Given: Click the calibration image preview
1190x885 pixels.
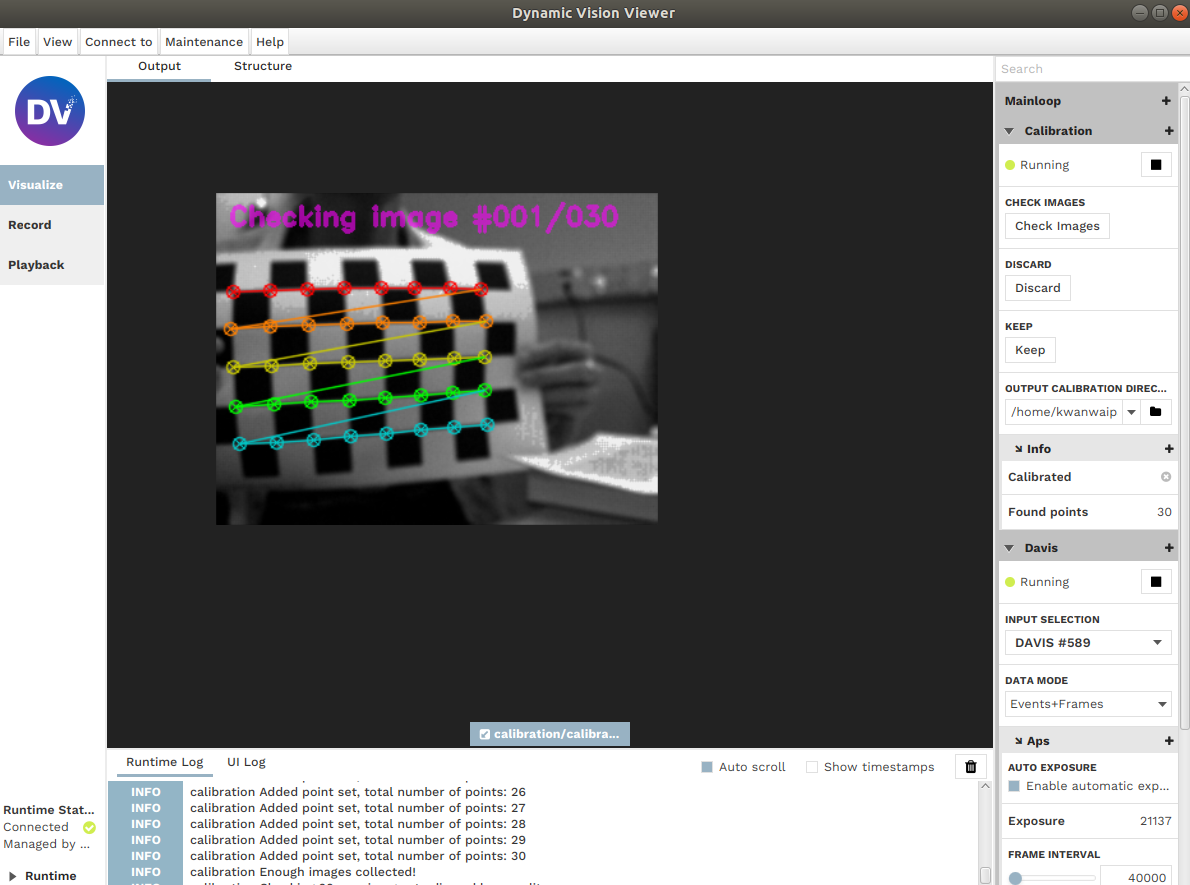Looking at the screenshot, I should (x=436, y=358).
